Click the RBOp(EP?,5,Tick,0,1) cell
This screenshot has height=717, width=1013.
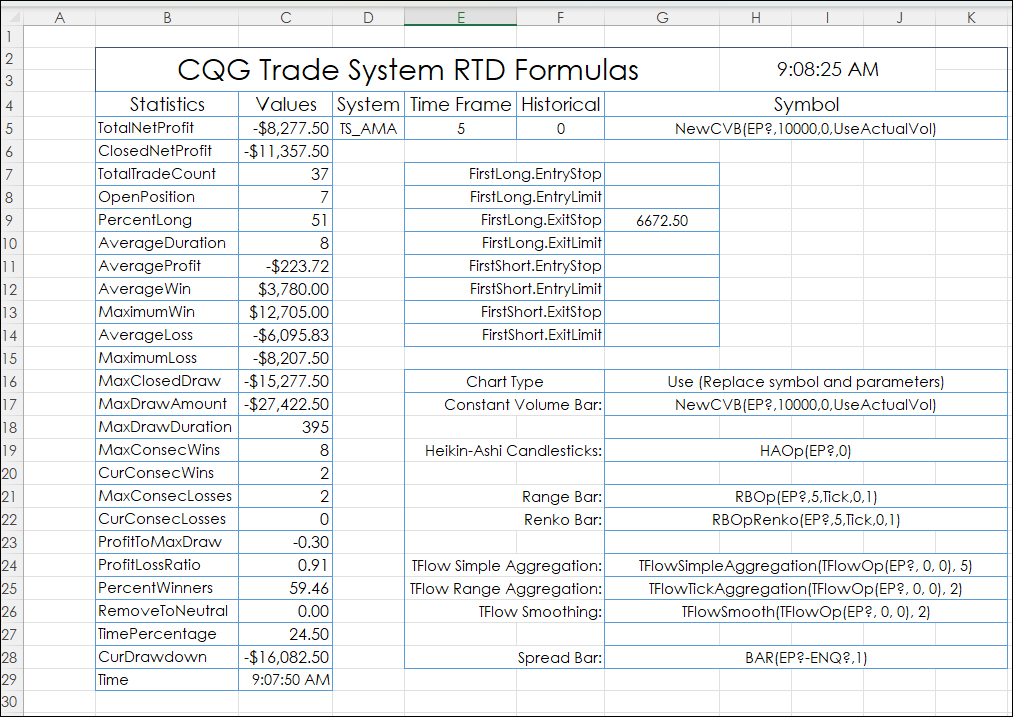(806, 497)
